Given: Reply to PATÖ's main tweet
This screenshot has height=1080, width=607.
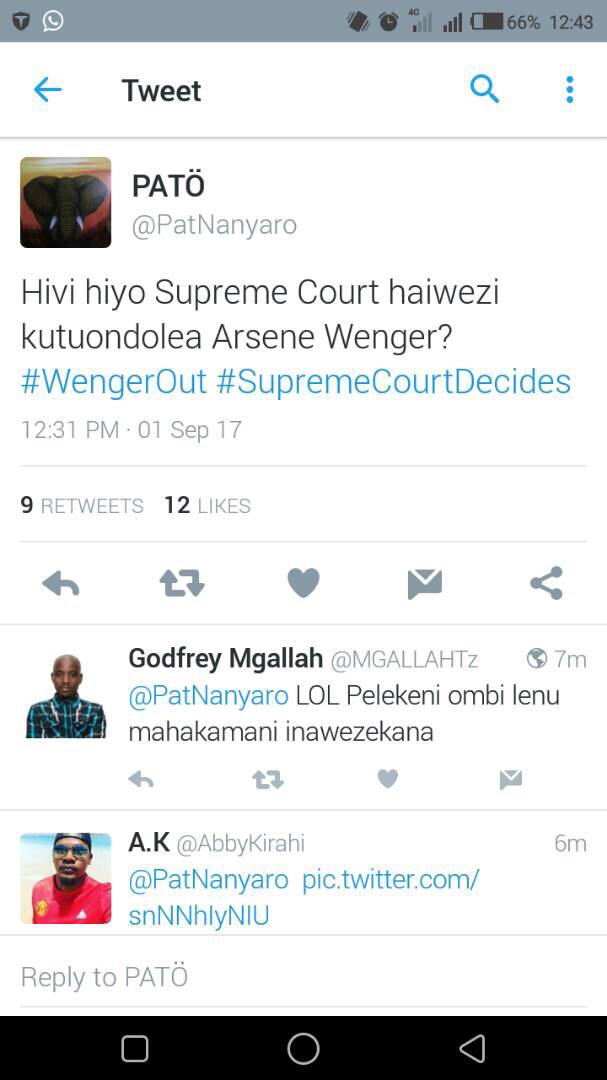Looking at the screenshot, I should pyautogui.click(x=61, y=584).
